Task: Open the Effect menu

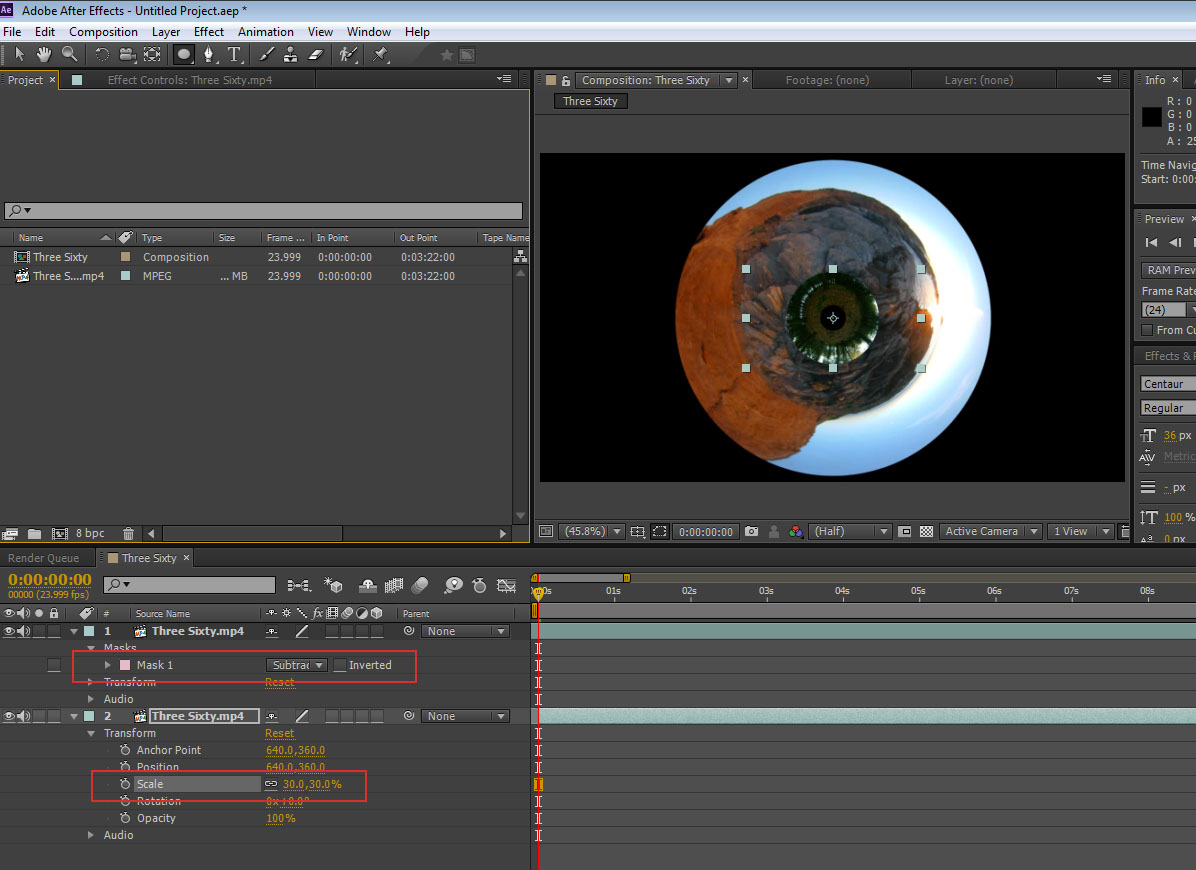Action: coord(209,32)
